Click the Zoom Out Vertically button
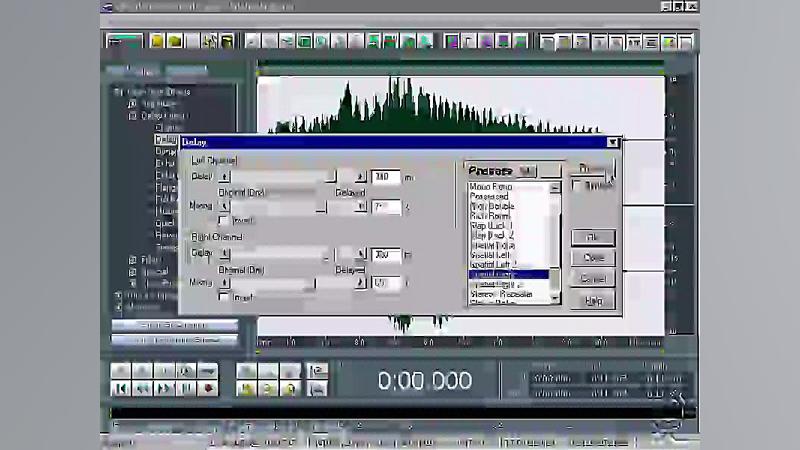This screenshot has width=800, height=450. (x=317, y=389)
